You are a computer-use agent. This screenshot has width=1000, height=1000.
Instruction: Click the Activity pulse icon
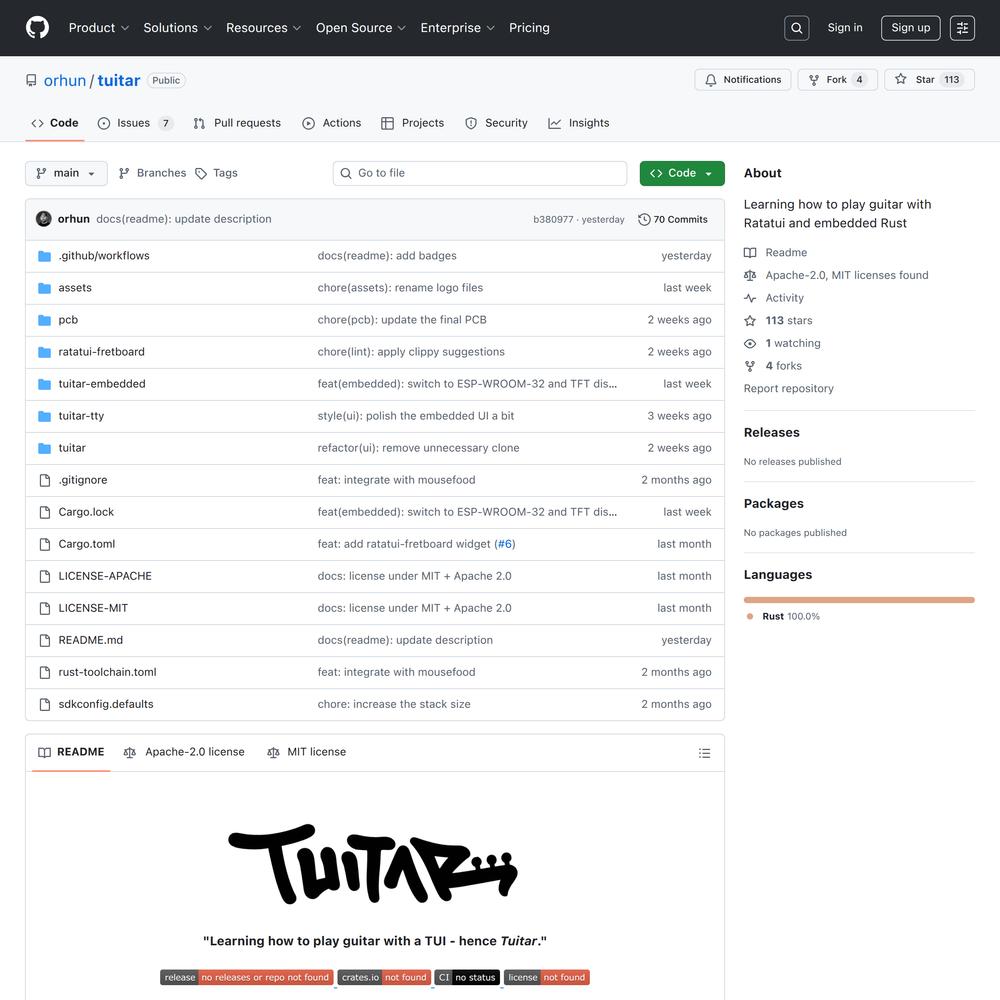[x=750, y=298]
